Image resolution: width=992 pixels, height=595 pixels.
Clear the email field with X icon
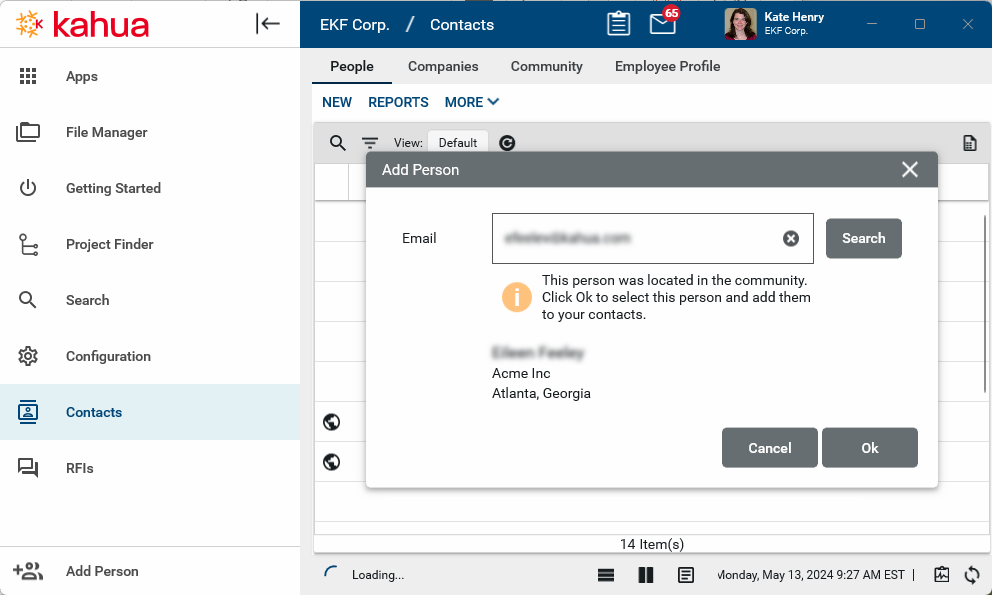(791, 238)
